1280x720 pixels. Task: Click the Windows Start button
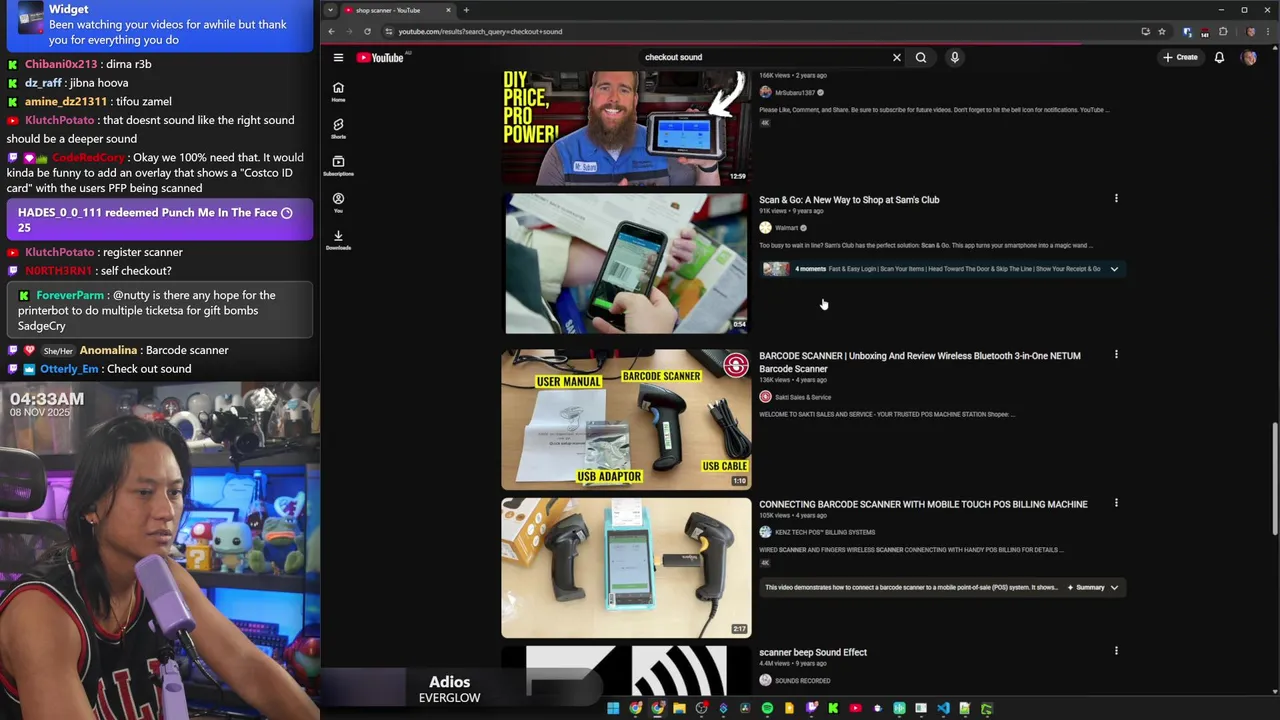pos(613,708)
